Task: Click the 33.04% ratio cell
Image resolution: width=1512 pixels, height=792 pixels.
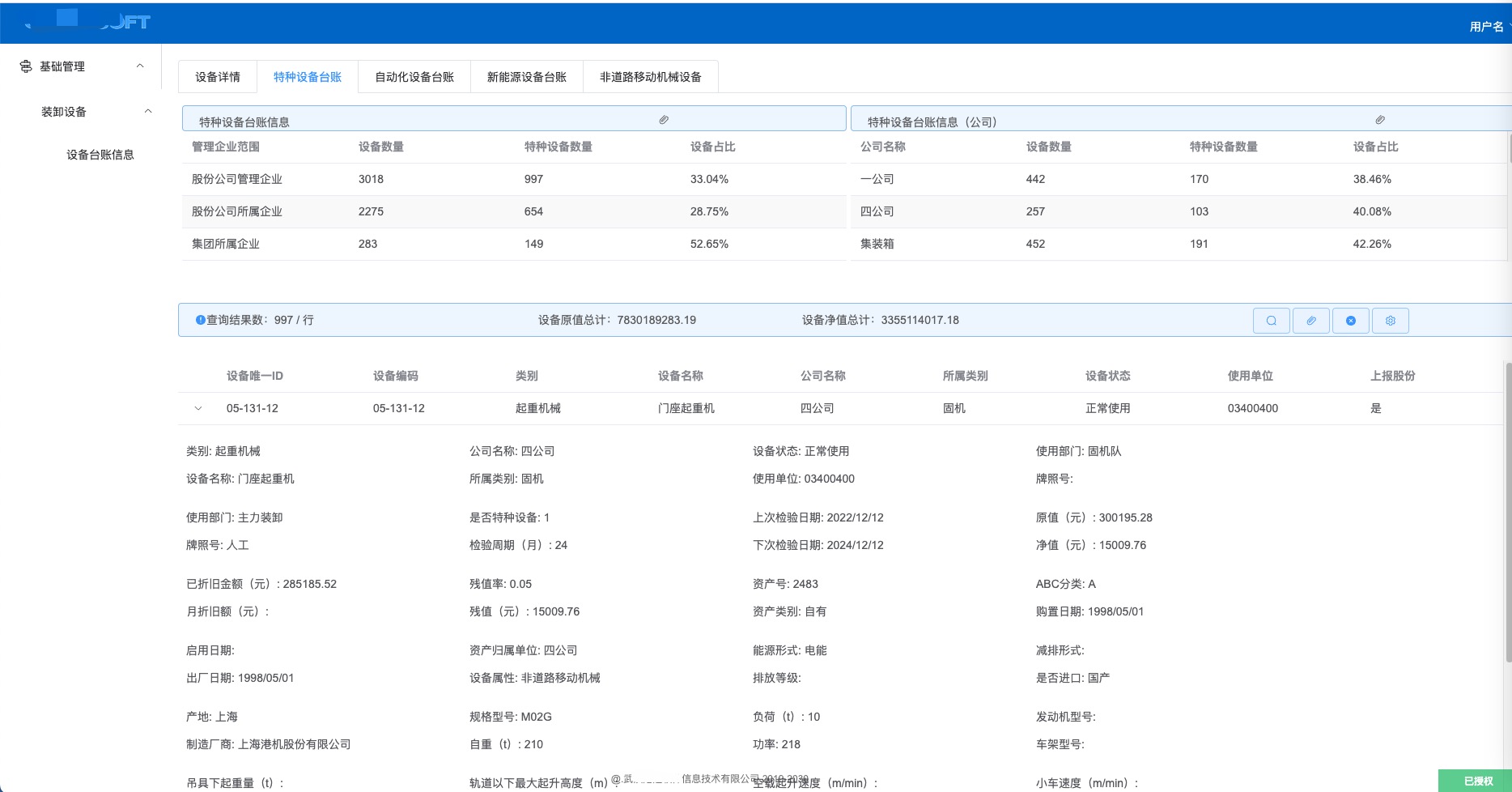Action: [x=710, y=179]
